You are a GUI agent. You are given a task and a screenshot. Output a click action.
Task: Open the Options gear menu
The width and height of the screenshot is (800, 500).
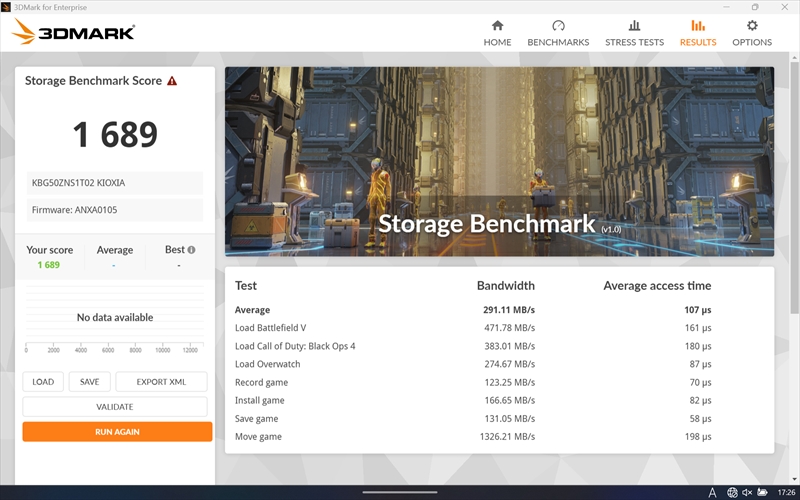(751, 32)
